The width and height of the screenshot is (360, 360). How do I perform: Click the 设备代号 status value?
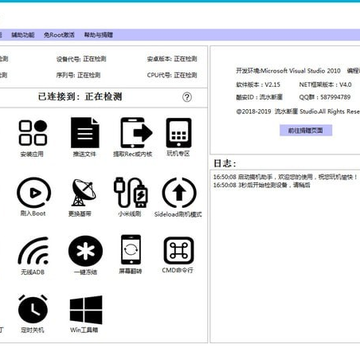94,59
